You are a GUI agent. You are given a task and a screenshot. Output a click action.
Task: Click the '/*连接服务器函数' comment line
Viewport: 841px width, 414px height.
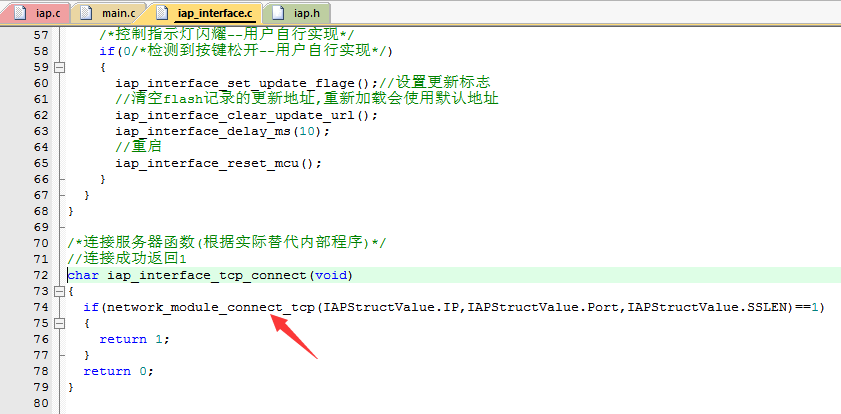point(226,243)
